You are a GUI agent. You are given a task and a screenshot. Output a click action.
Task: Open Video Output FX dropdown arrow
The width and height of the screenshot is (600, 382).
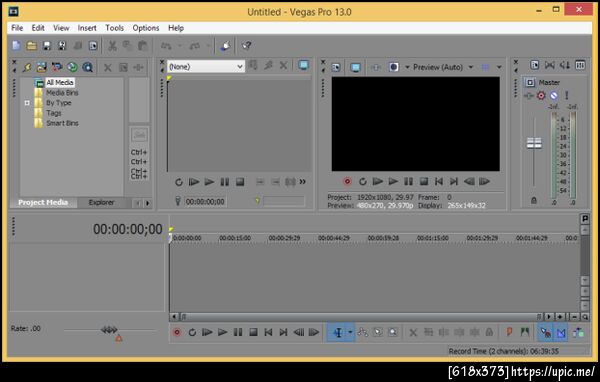coord(407,67)
